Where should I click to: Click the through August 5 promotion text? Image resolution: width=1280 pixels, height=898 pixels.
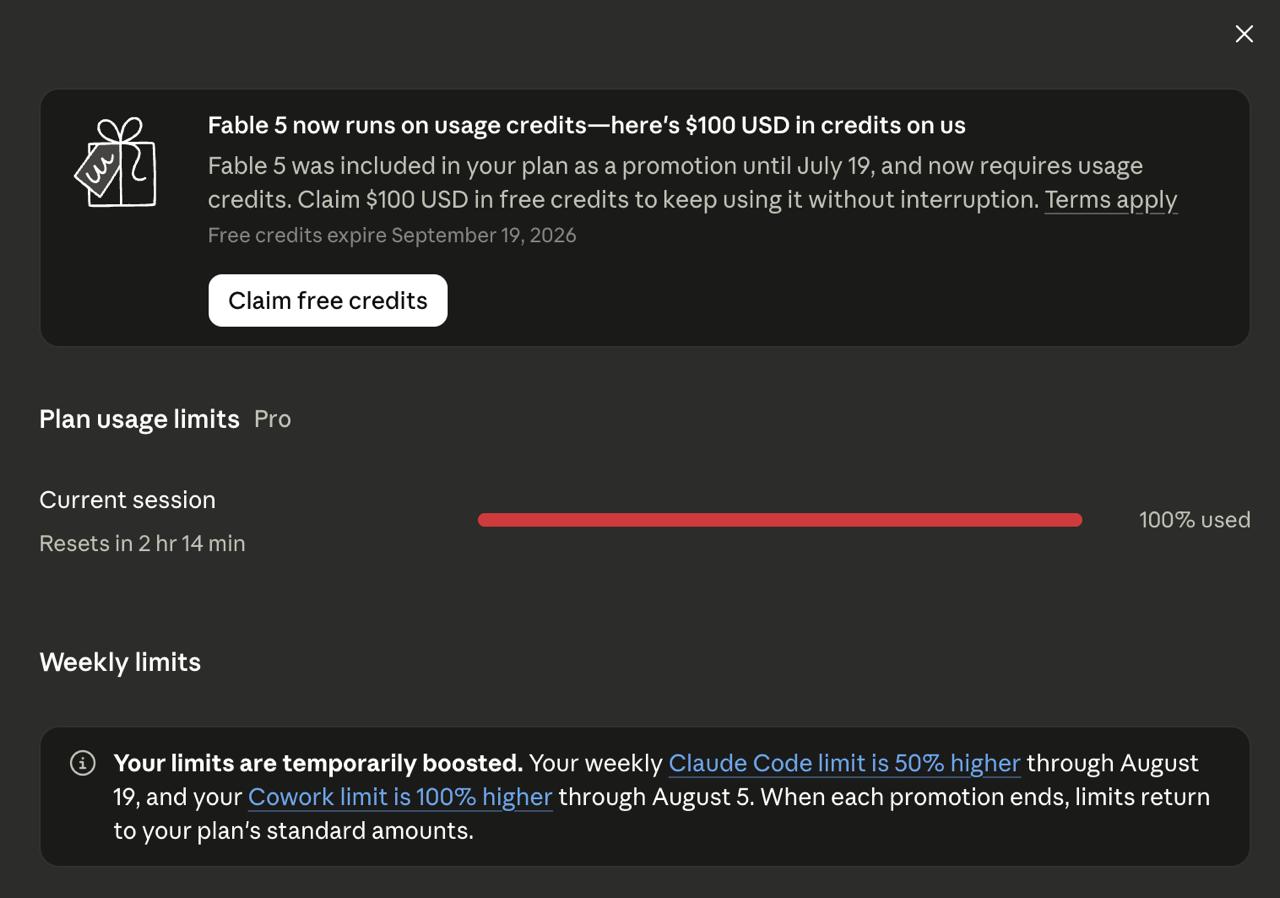[x=655, y=797]
